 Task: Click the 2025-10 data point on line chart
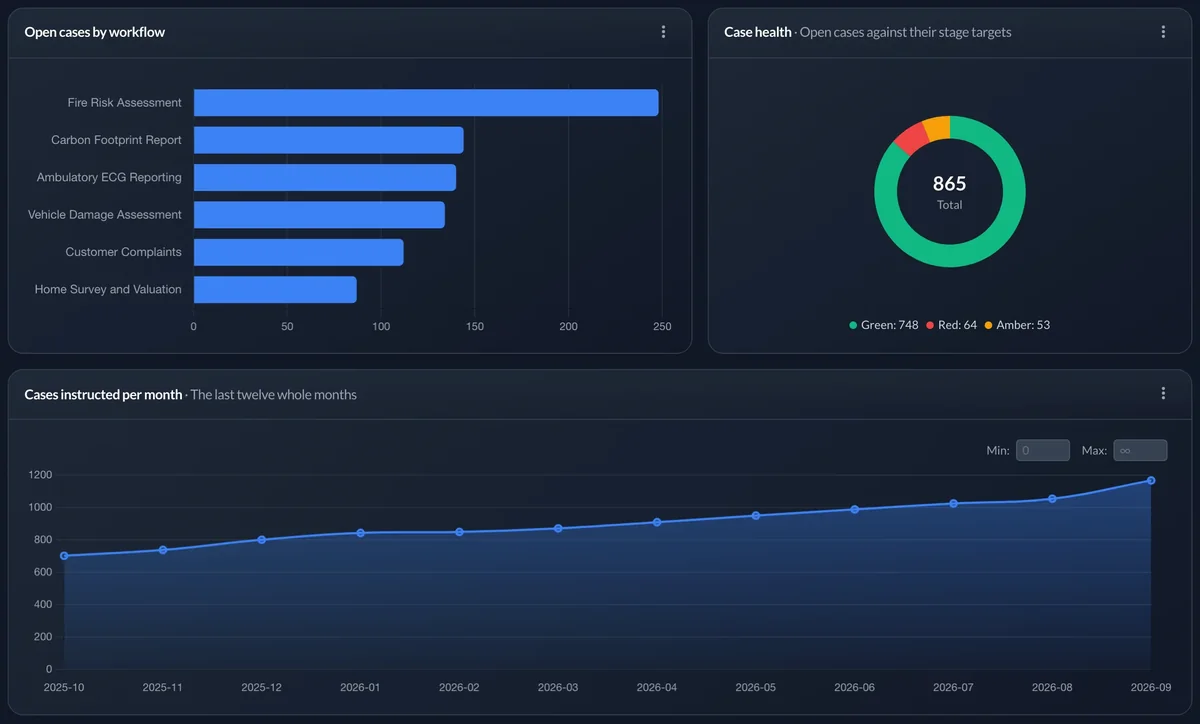64,556
